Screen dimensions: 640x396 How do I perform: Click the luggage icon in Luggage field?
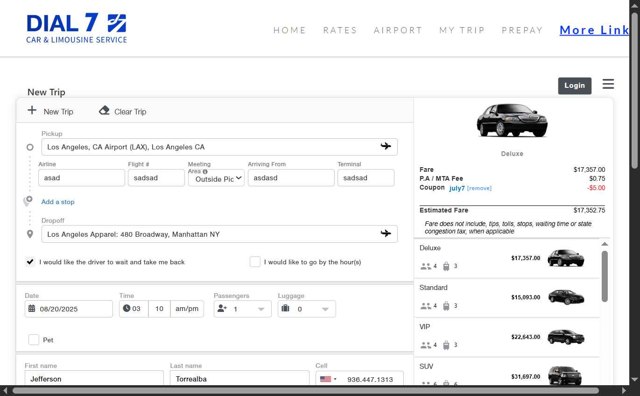pos(285,308)
